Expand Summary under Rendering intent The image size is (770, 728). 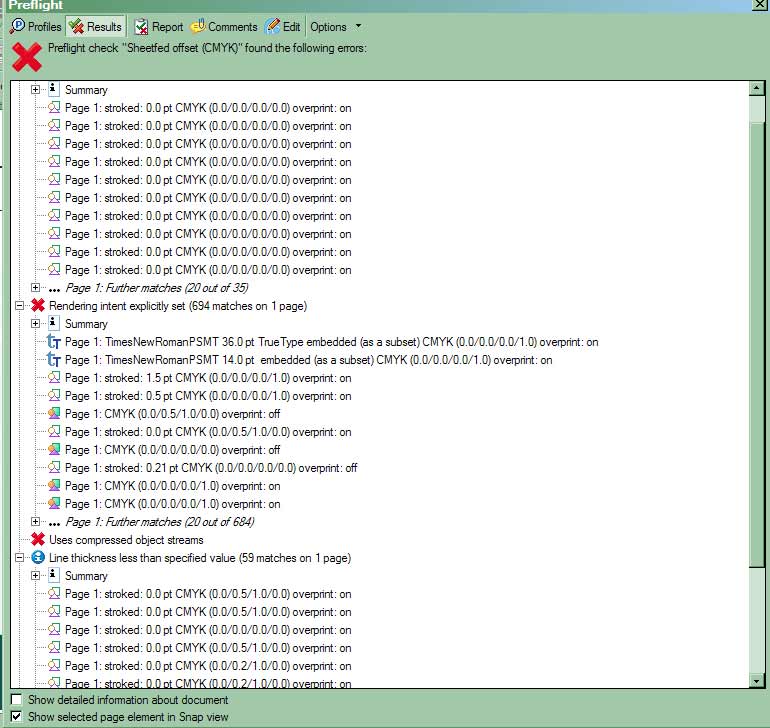pyautogui.click(x=35, y=323)
